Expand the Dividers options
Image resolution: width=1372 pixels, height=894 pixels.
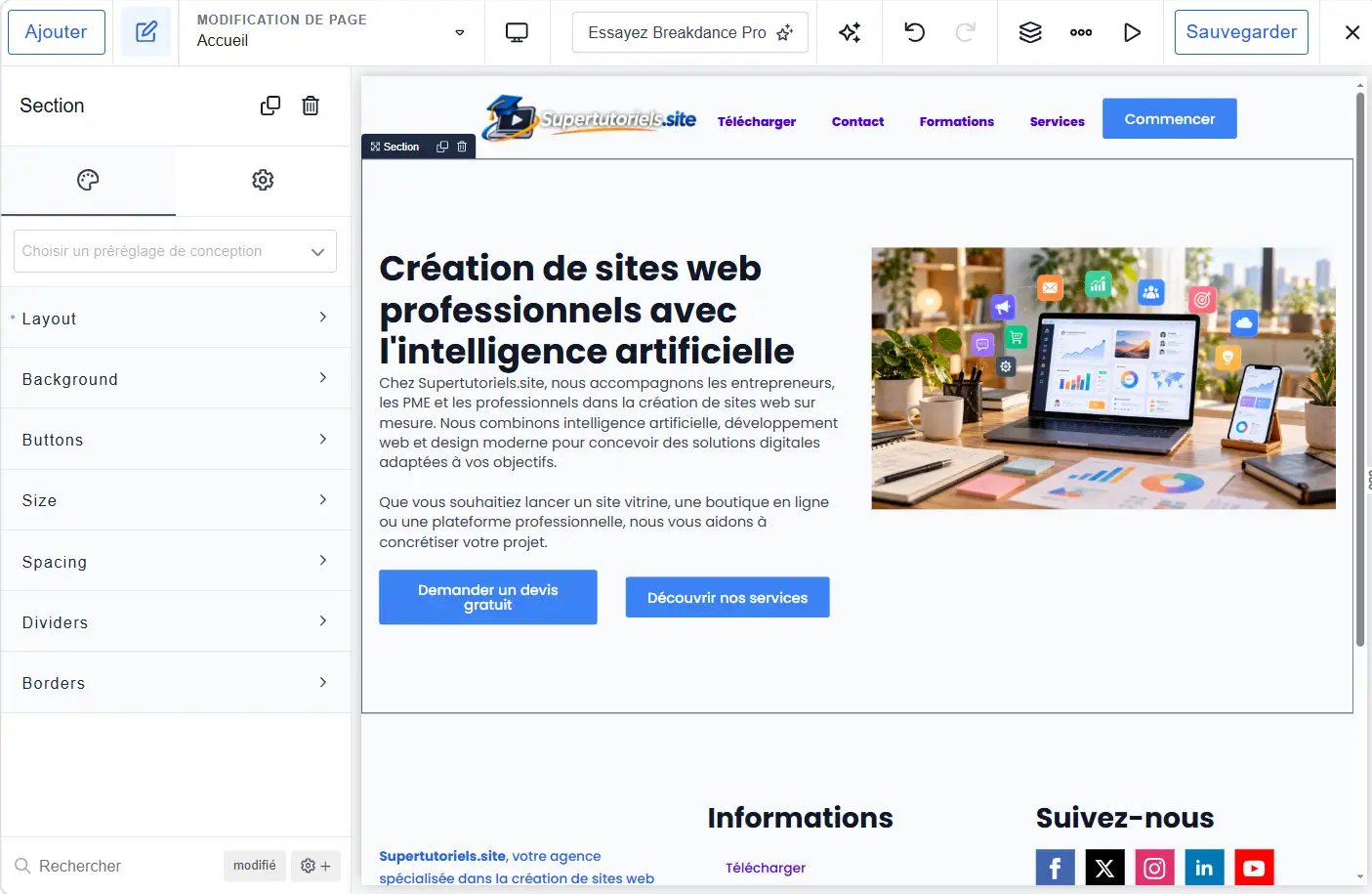(x=176, y=621)
